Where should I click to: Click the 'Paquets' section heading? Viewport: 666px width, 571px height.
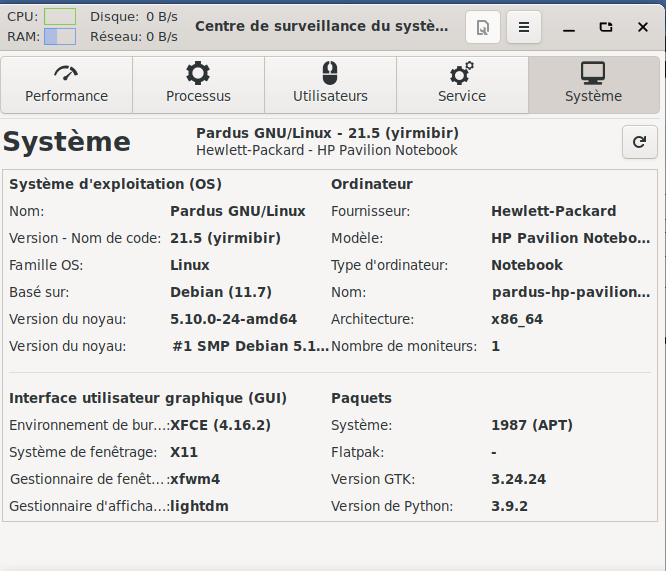(361, 399)
